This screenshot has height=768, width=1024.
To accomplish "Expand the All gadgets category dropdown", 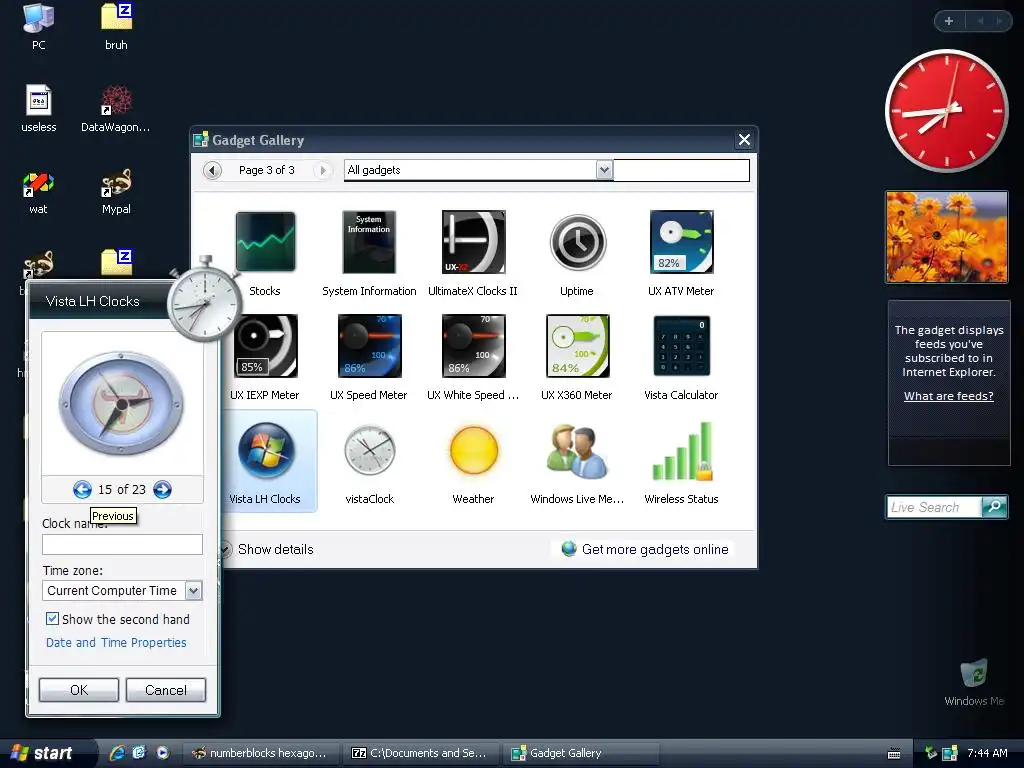I will click(604, 170).
